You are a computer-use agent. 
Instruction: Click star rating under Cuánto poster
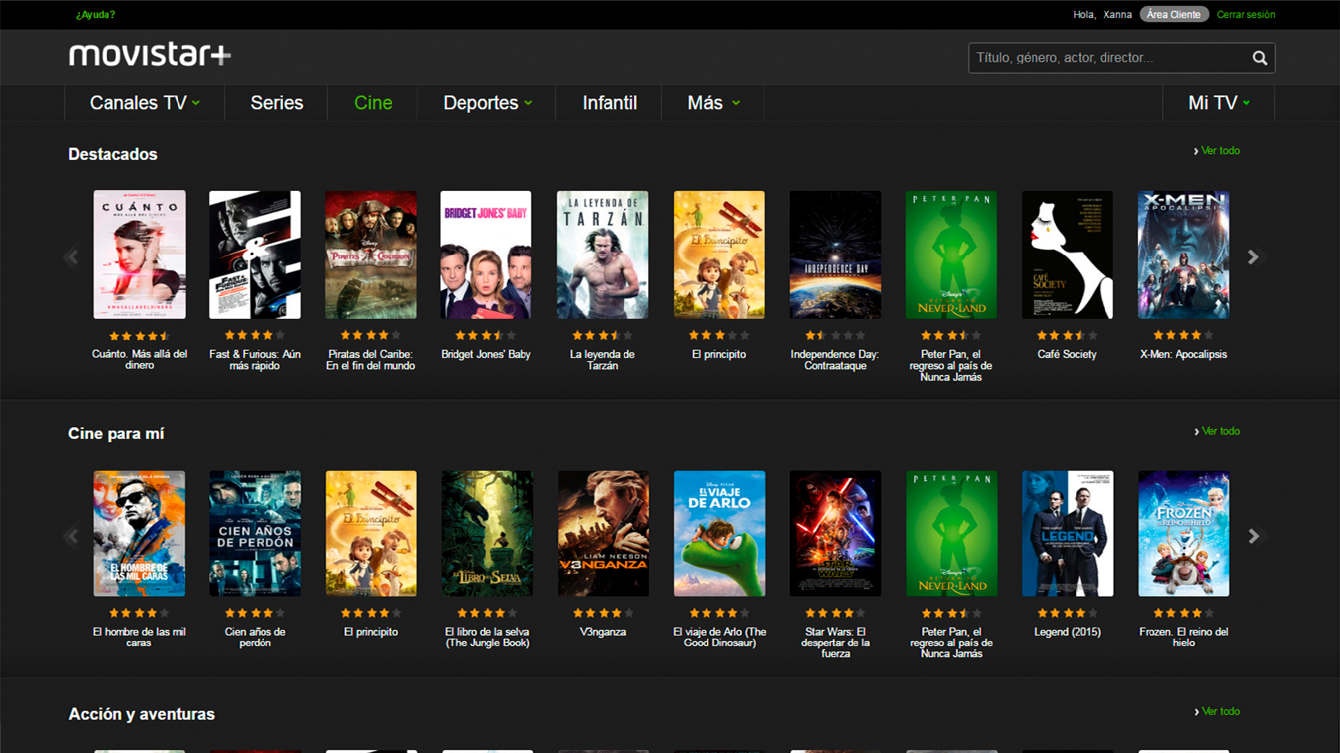pyautogui.click(x=139, y=336)
